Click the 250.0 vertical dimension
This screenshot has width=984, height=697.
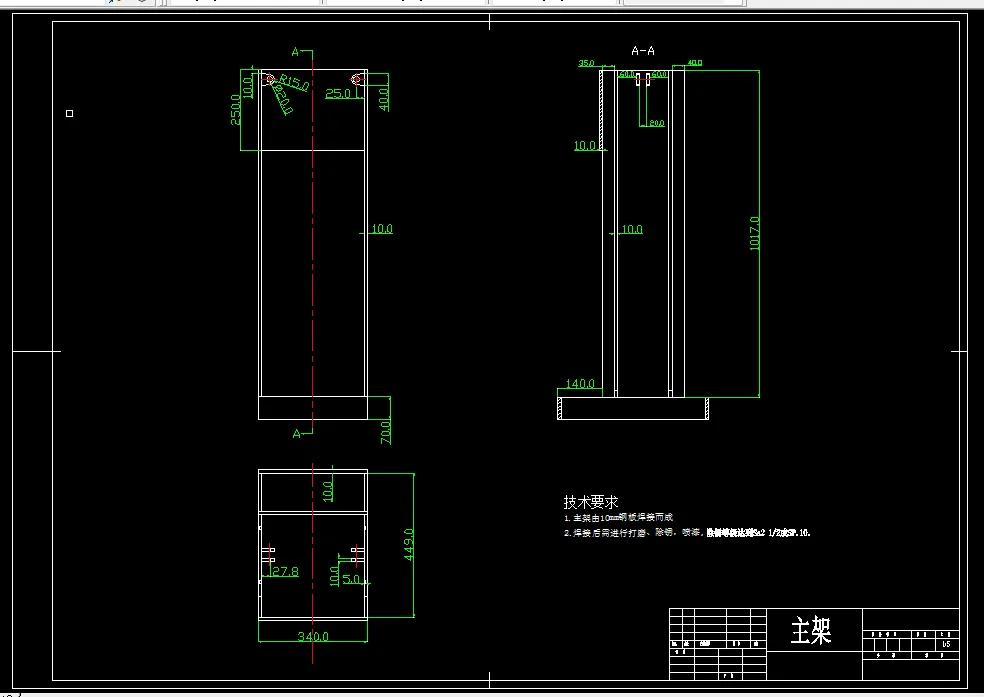coord(235,110)
